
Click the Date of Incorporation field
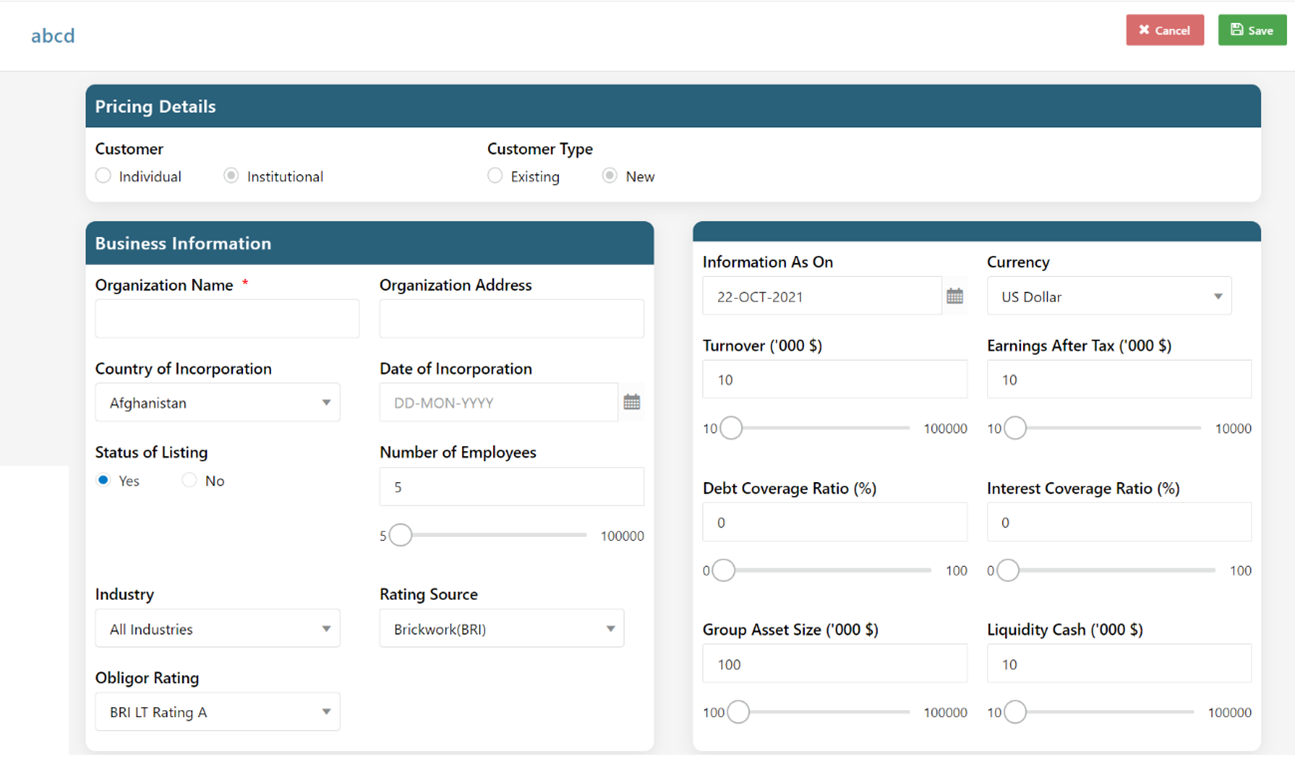click(x=499, y=402)
